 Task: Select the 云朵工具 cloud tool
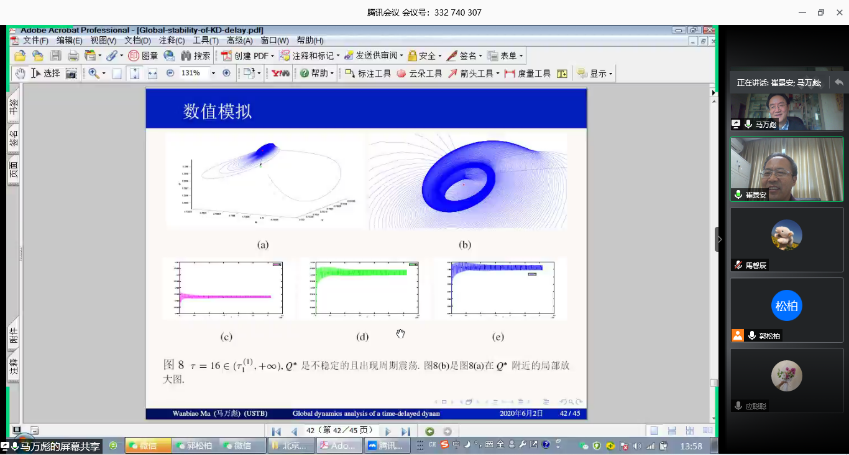420,73
